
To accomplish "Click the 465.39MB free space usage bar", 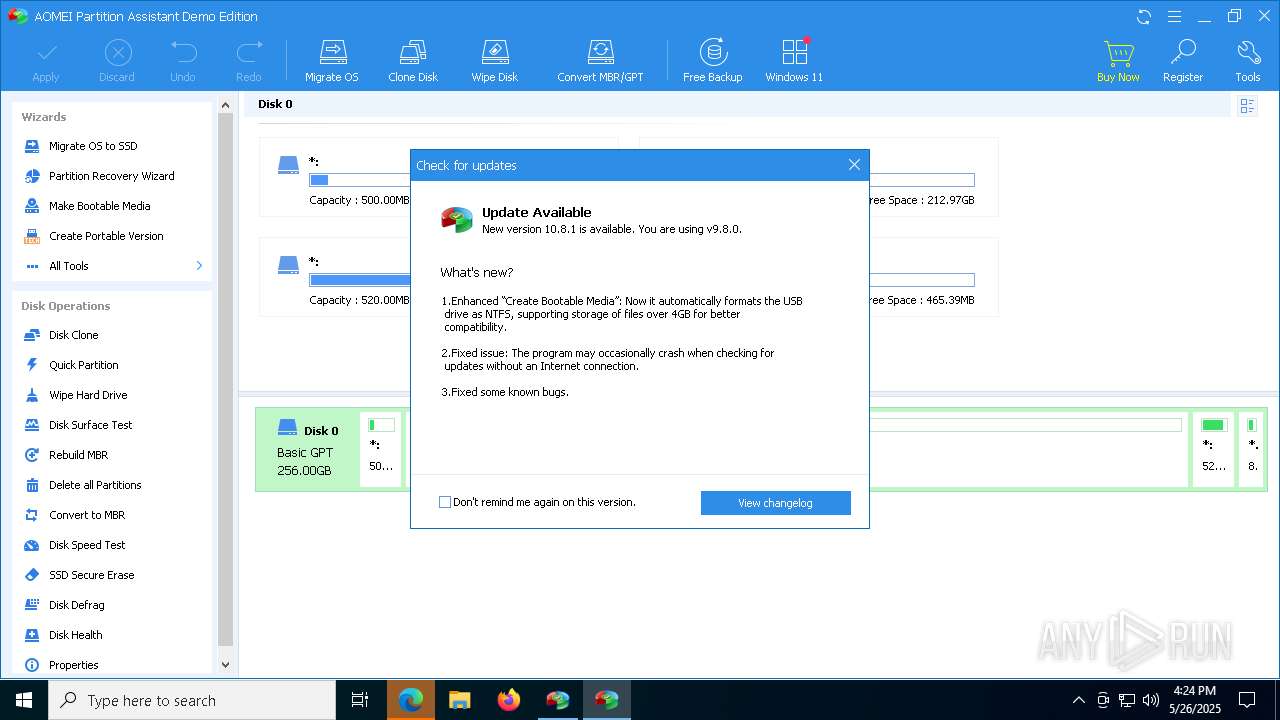I will 921,280.
